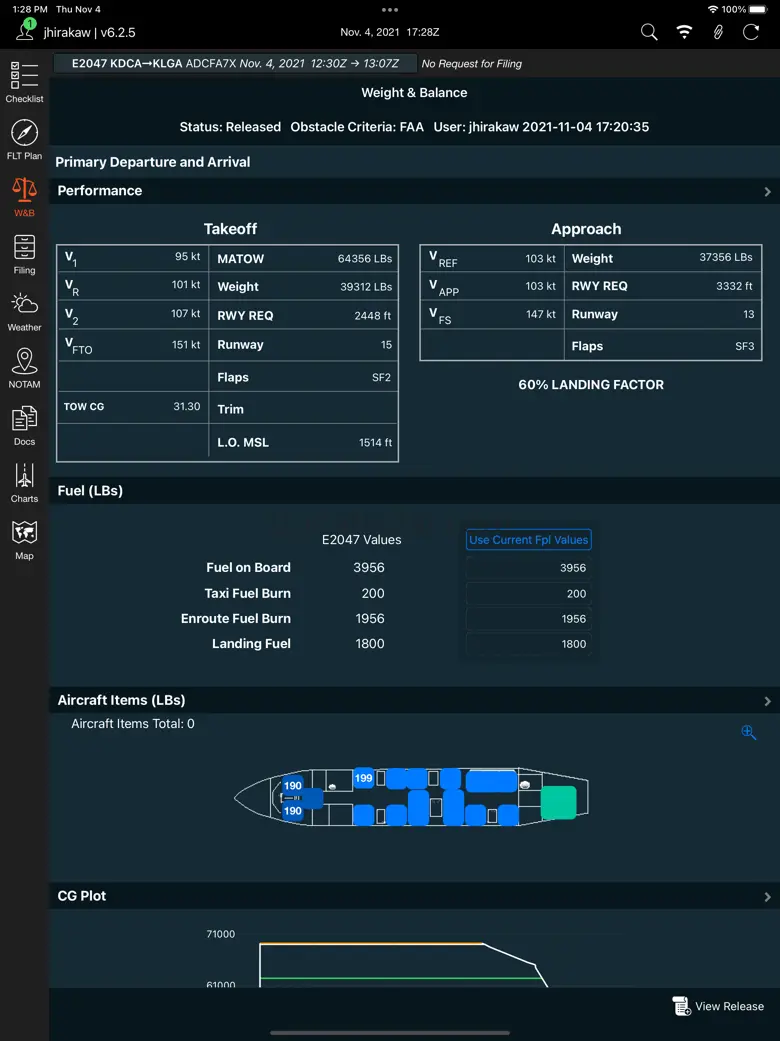Tap the approach Flaps SF3 value
Screen dimensions: 780x1041
click(745, 346)
